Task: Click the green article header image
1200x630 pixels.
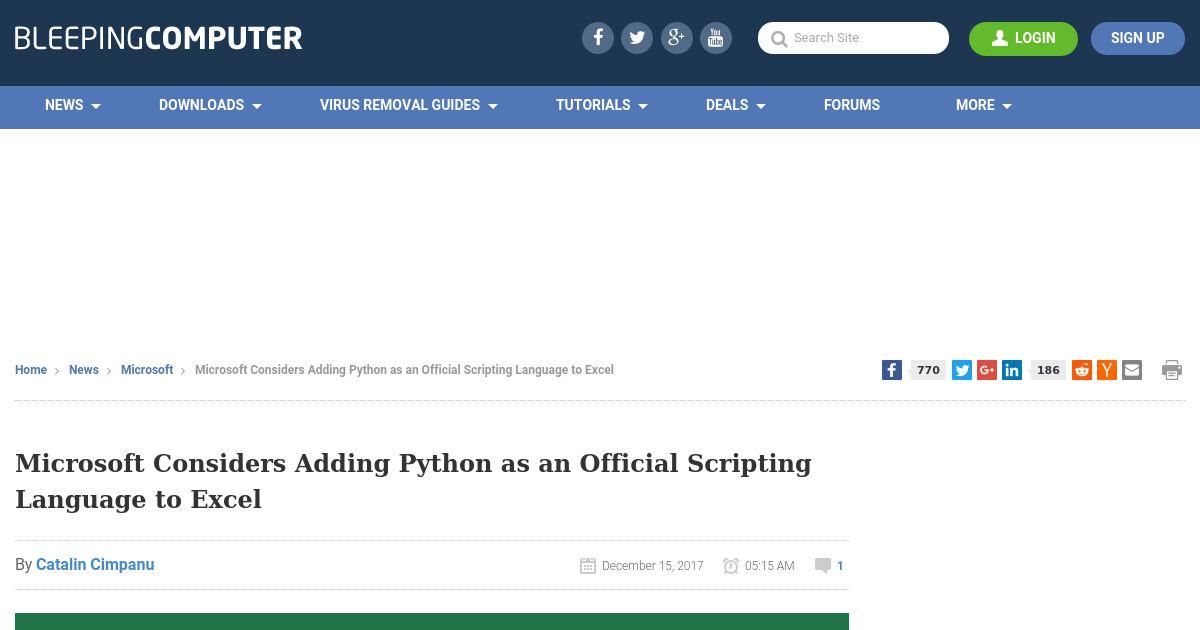Action: pyautogui.click(x=432, y=622)
